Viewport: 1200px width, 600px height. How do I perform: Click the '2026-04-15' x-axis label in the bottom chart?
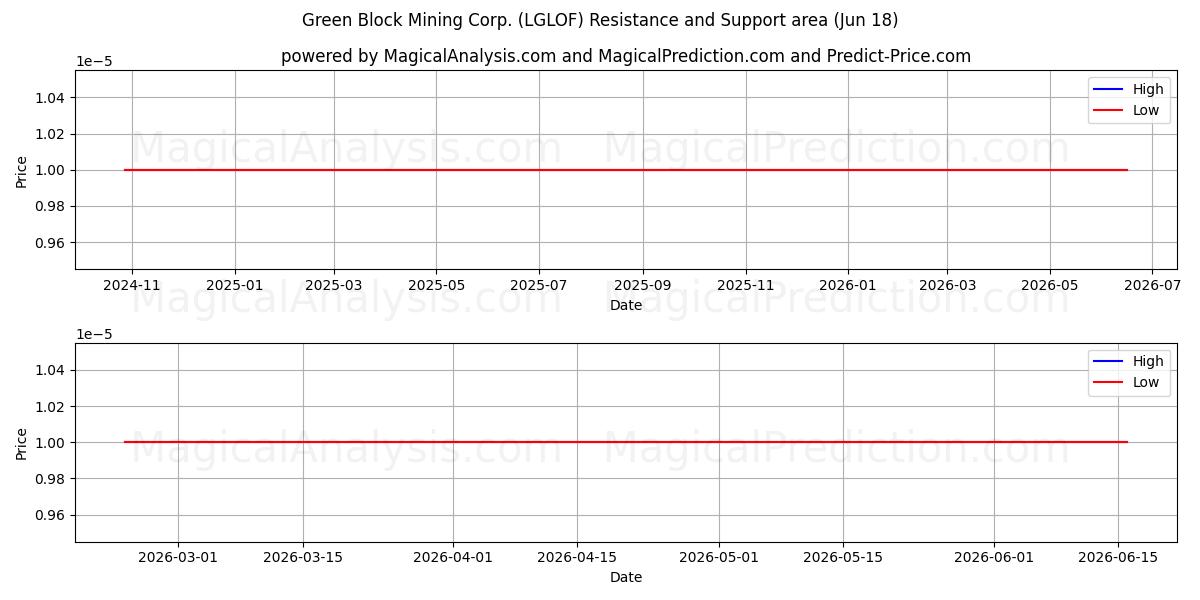[x=577, y=558]
